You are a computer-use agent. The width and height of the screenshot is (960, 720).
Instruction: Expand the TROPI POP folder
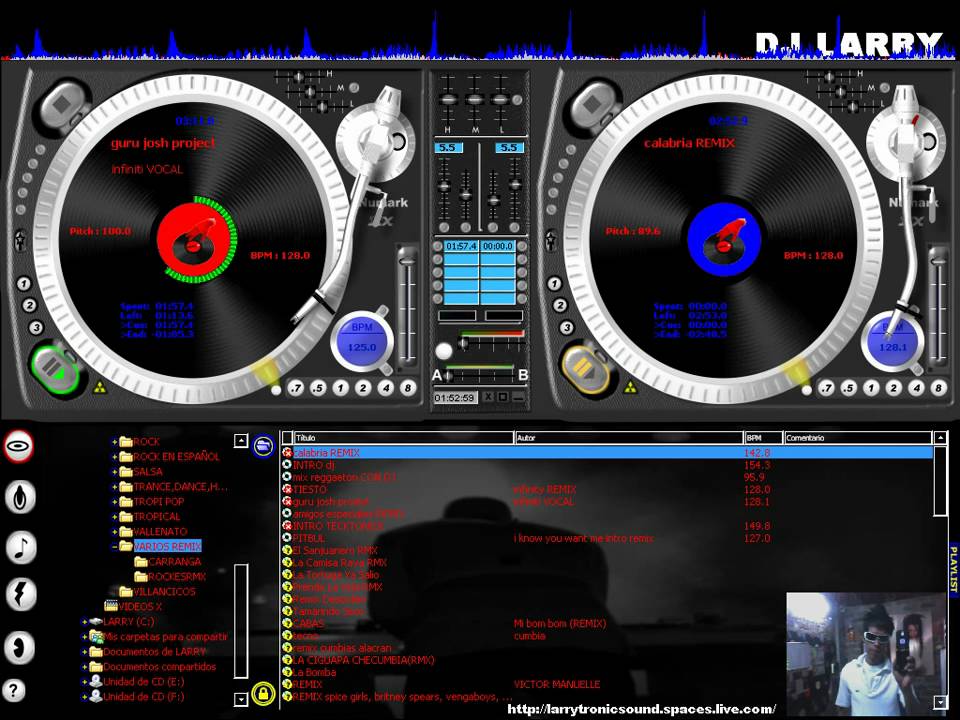pyautogui.click(x=114, y=501)
